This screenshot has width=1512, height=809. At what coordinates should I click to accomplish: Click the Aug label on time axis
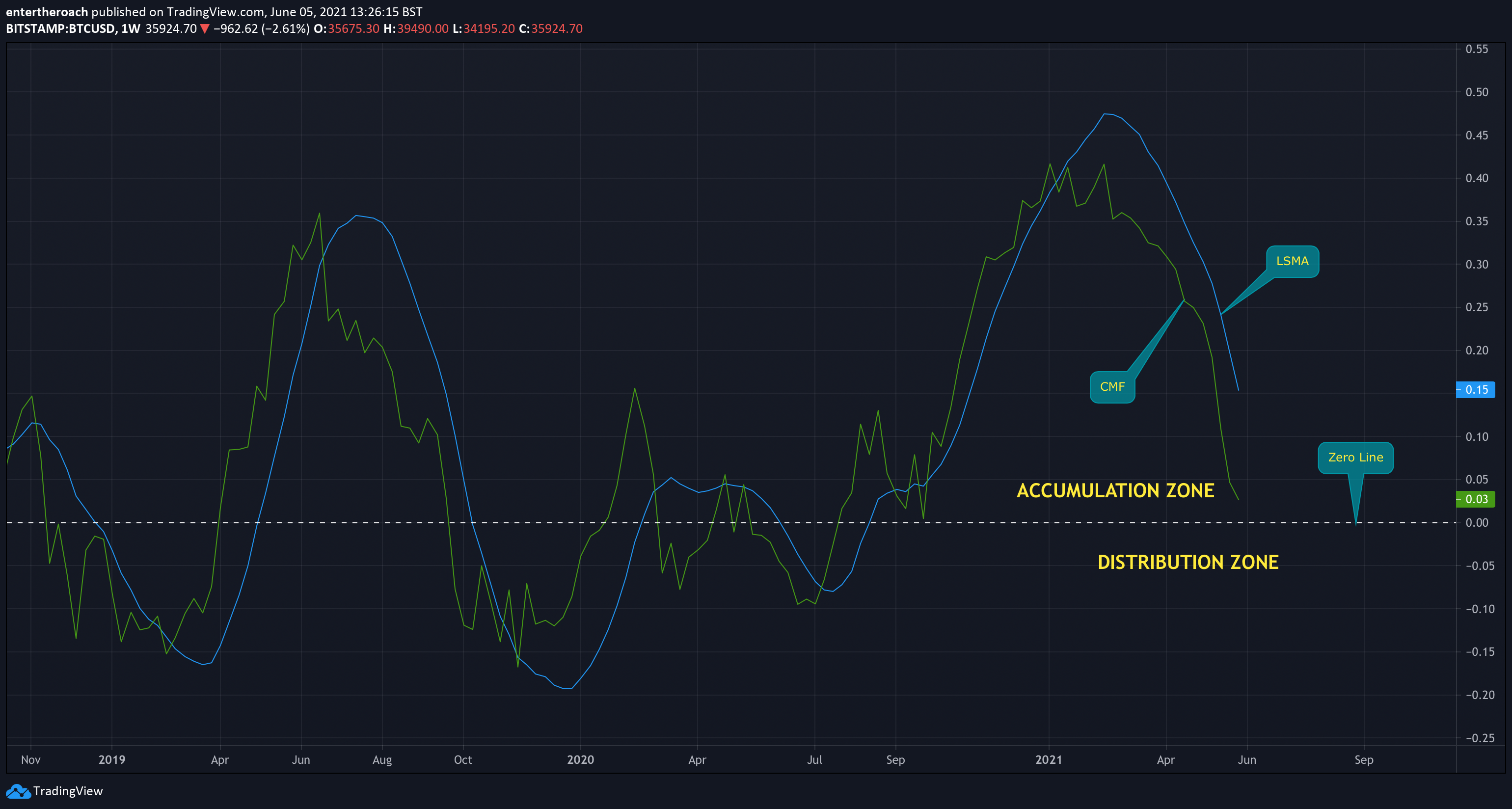pos(382,760)
